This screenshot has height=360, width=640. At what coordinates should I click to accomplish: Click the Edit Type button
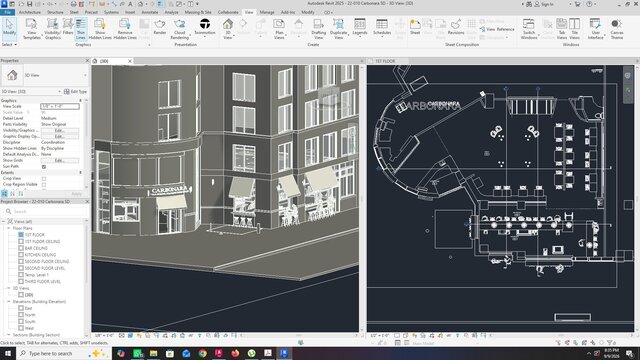(76, 91)
